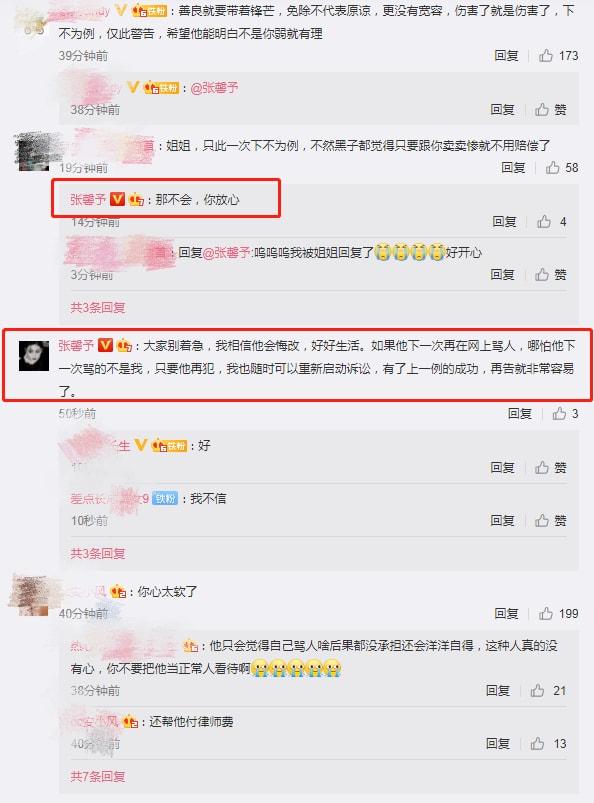
Task: Like the comment with 173 likes
Action: (546, 55)
